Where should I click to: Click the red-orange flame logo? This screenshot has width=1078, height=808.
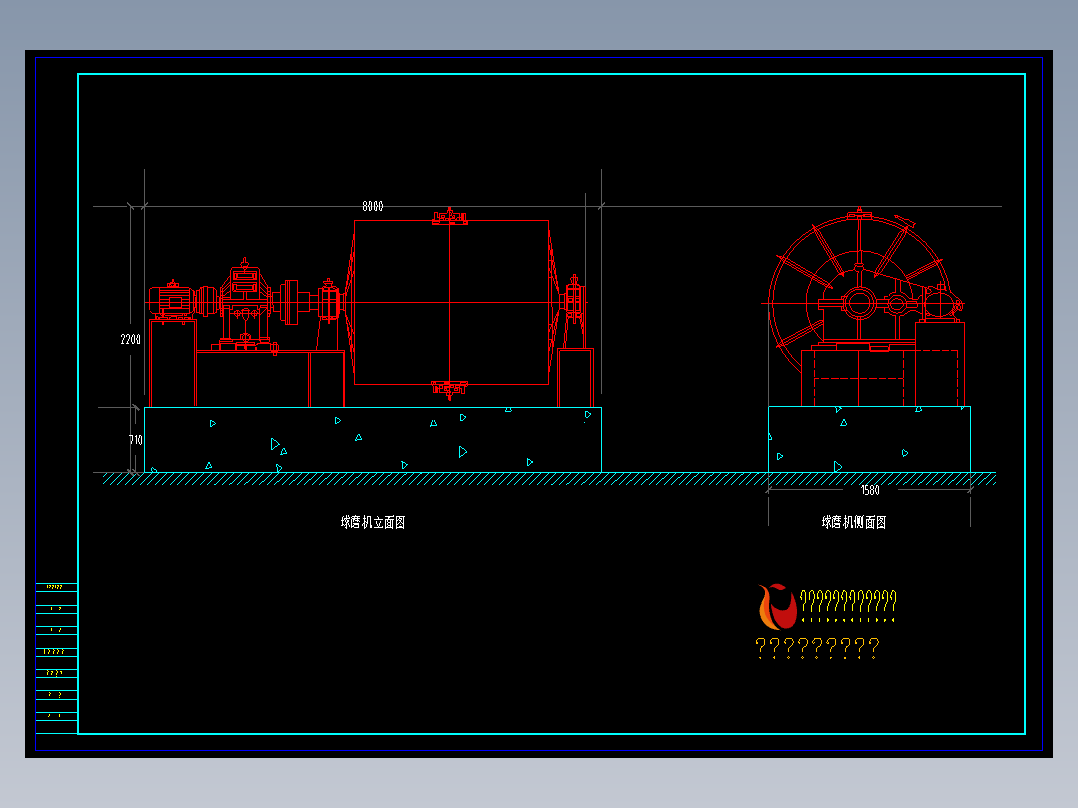pos(777,607)
